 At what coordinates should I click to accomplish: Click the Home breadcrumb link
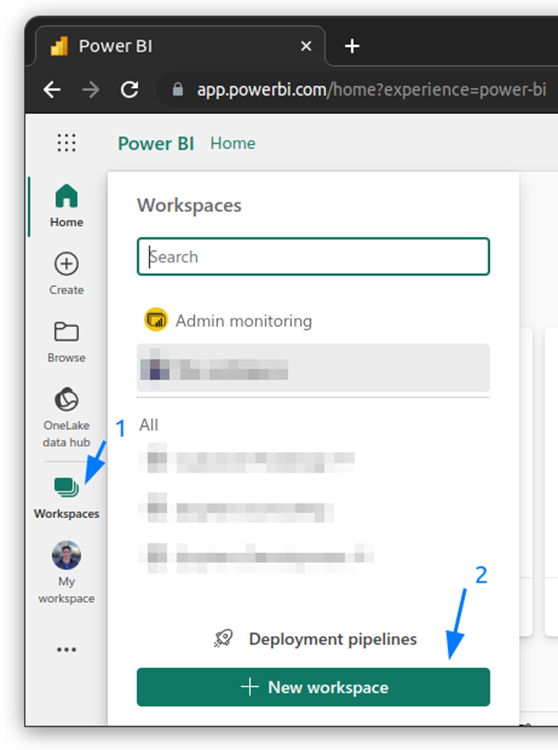(x=233, y=143)
